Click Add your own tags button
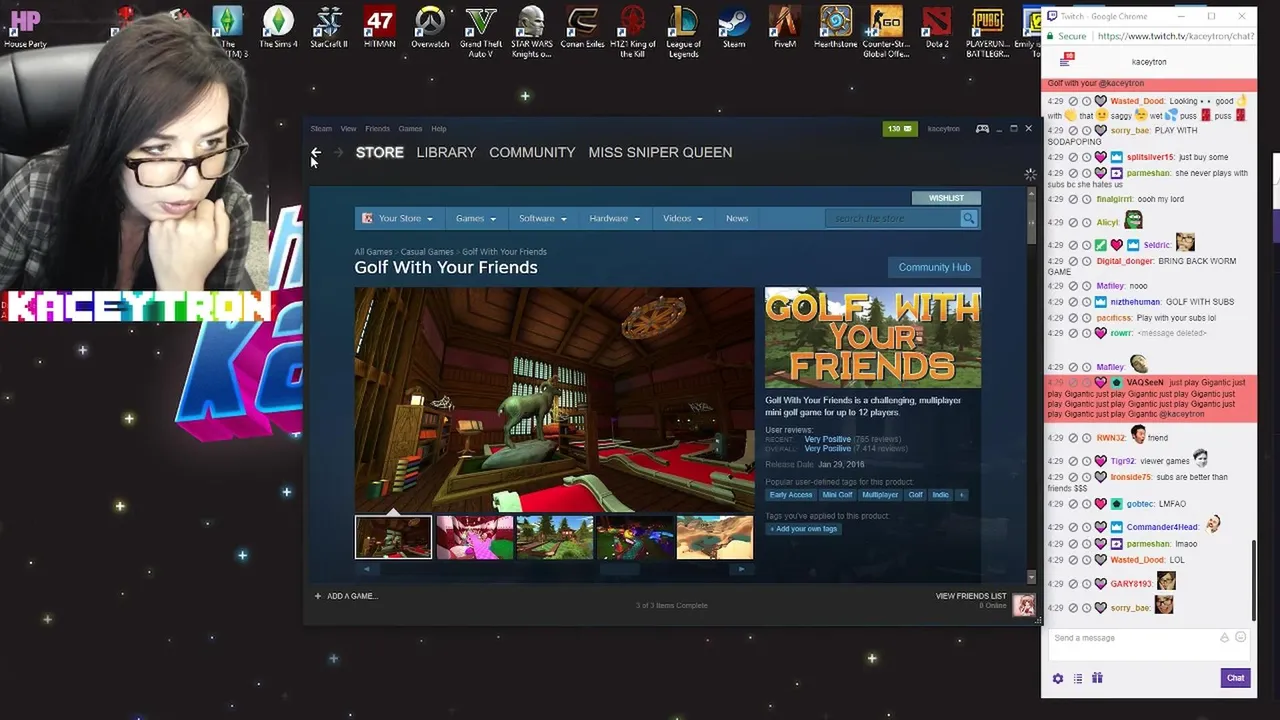Screen dimensions: 1280x720 click(804, 529)
